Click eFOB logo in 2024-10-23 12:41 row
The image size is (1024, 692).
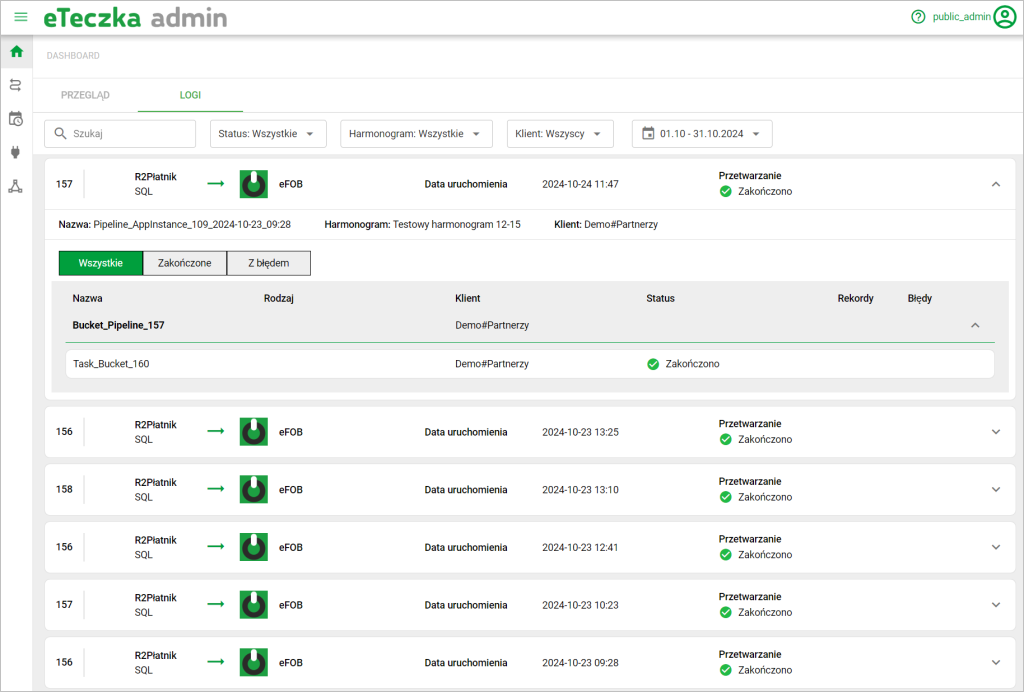point(253,547)
